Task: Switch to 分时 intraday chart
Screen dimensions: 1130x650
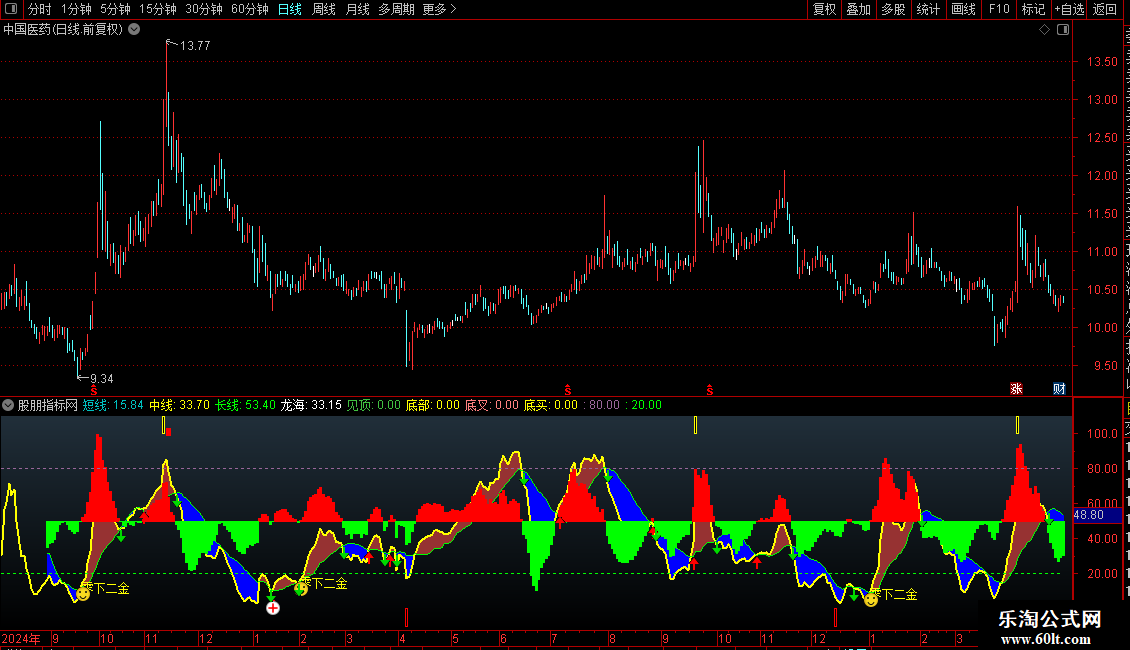Action: [x=40, y=9]
